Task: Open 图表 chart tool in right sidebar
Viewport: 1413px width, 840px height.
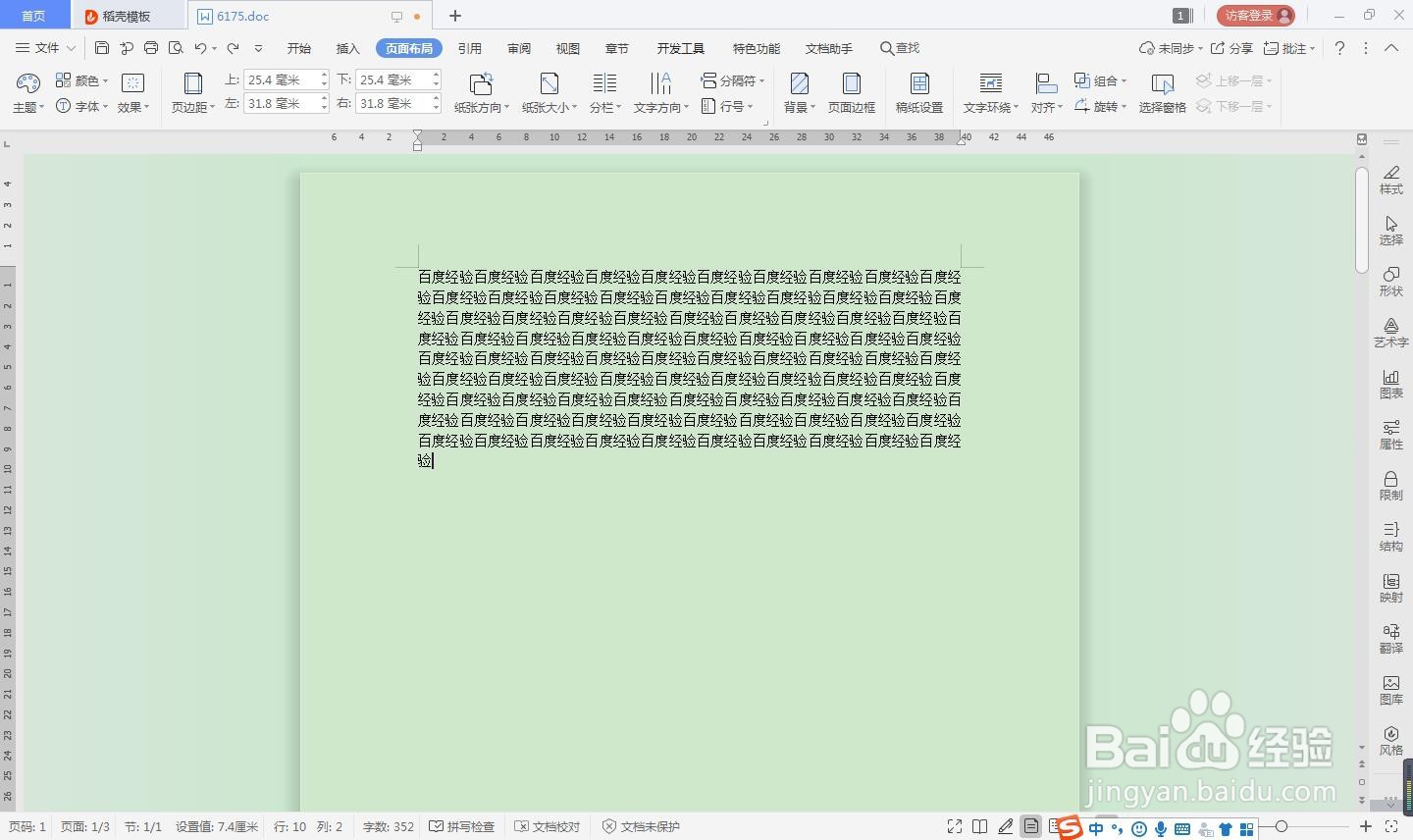Action: click(1391, 384)
